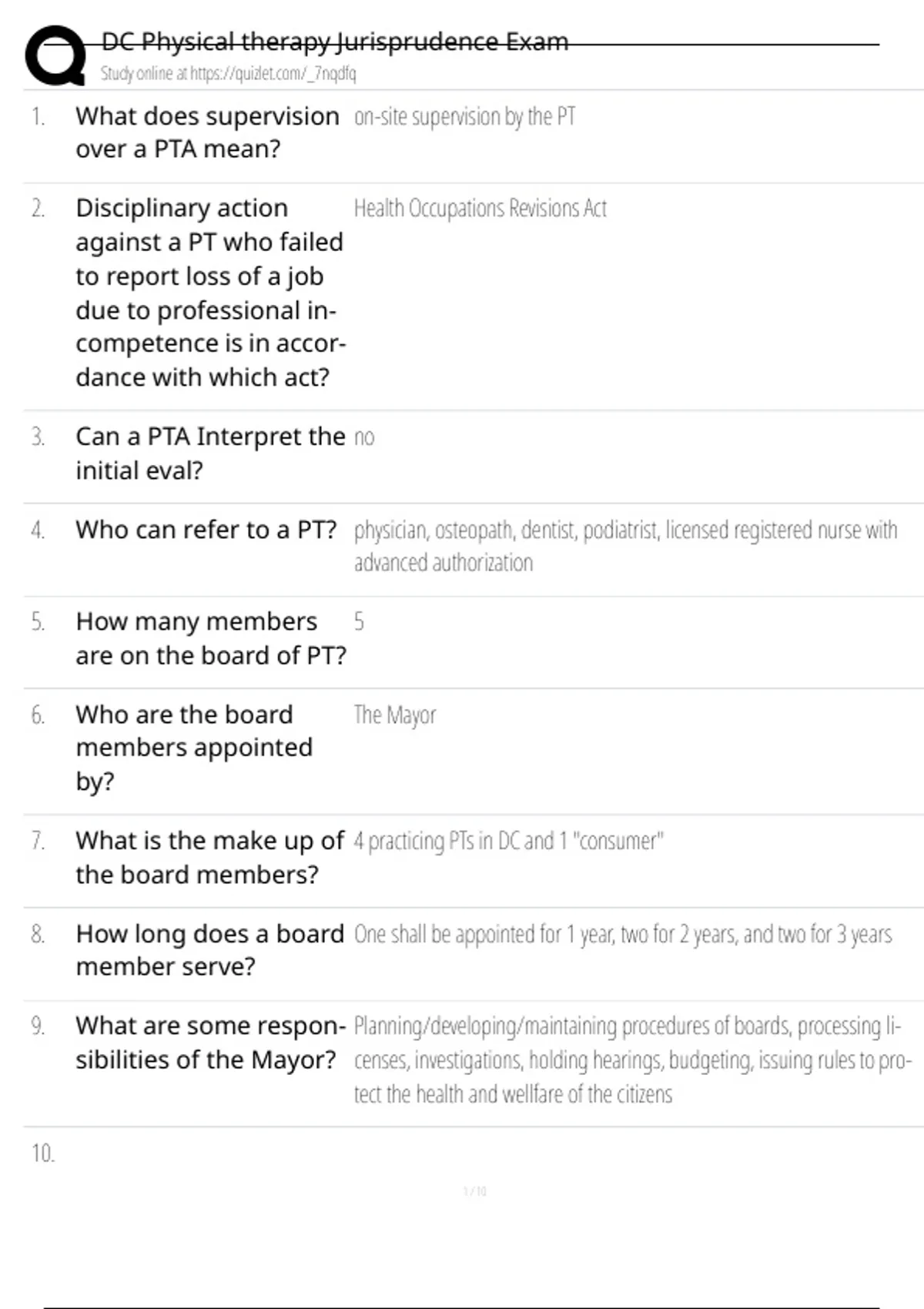Select question about board members appointed by
The width and height of the screenshot is (924, 1309).
(193, 747)
